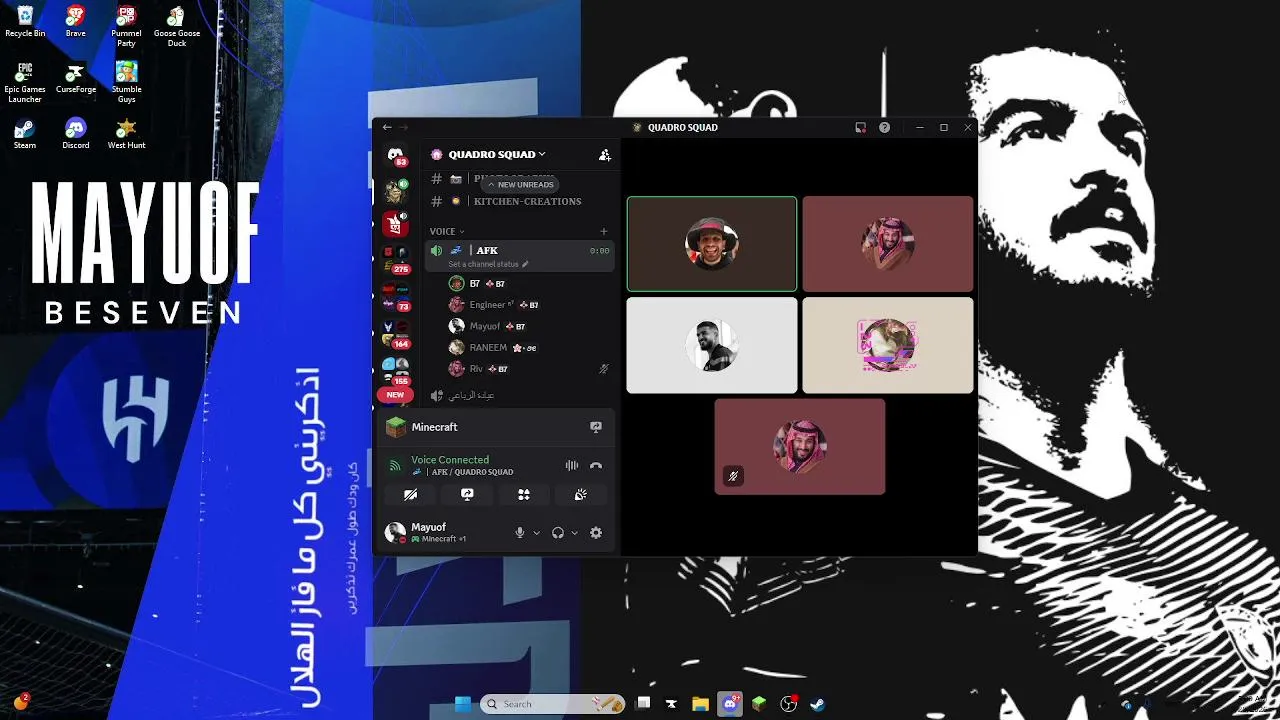Screen dimensions: 1280x720
Task: Invite people to QUADRO SQUAD server
Action: tap(604, 155)
